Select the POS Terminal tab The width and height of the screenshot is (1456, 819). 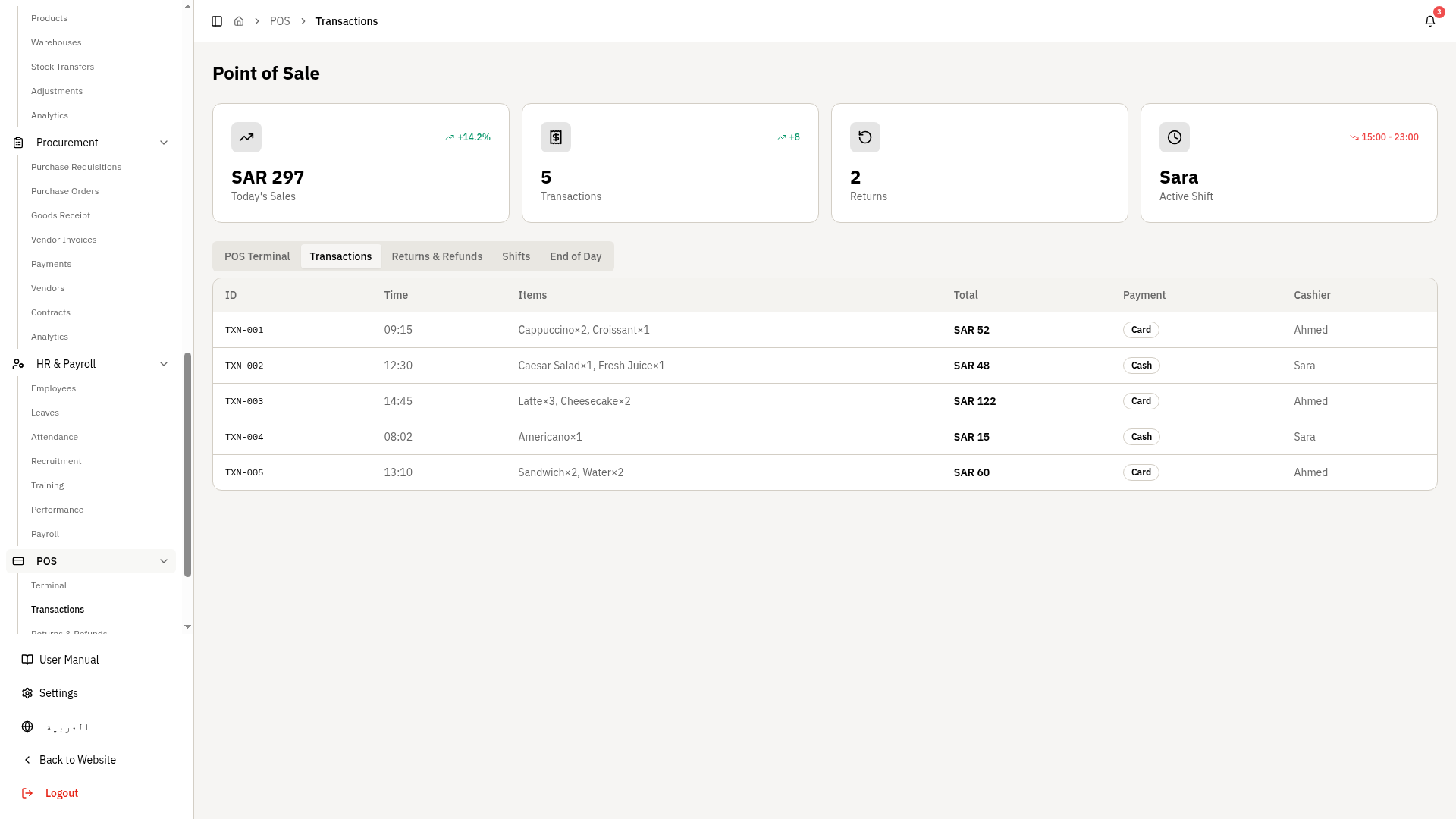[257, 256]
